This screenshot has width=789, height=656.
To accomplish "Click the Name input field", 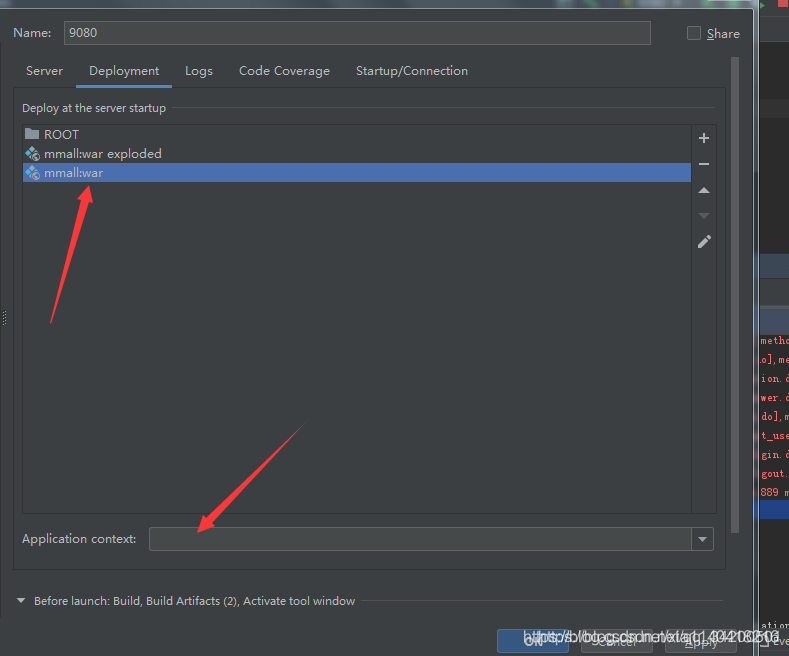I will point(357,33).
